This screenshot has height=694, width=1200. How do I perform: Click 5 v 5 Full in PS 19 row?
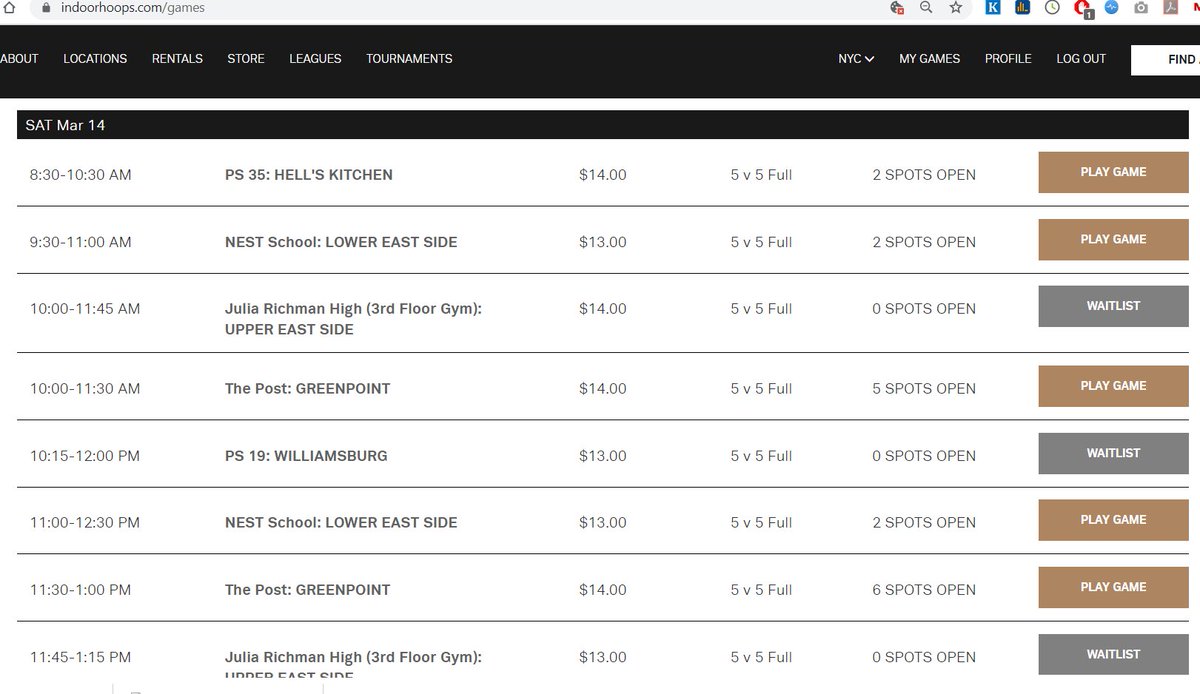point(761,455)
